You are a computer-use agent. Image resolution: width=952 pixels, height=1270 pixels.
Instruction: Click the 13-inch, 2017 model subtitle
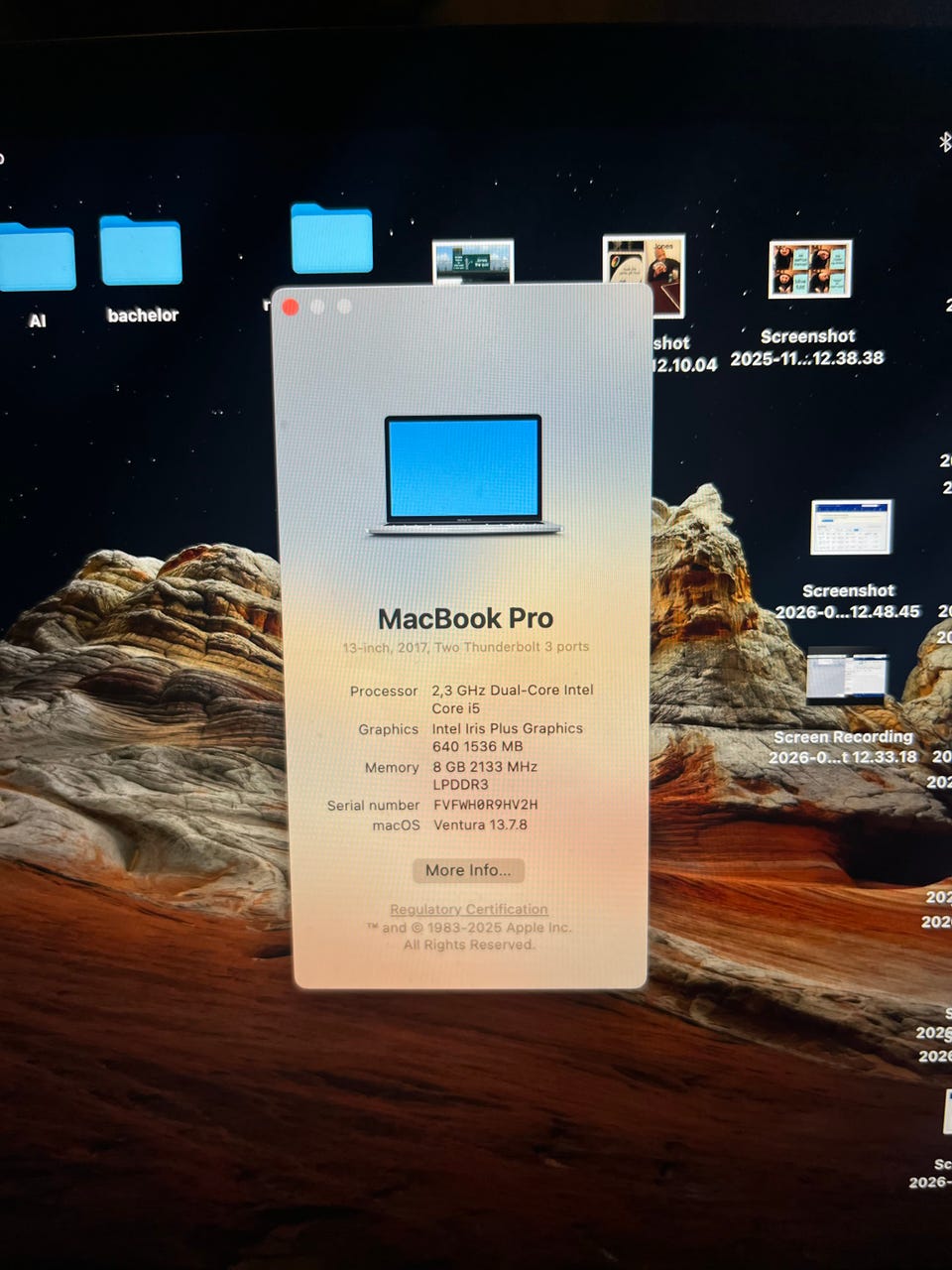(466, 647)
